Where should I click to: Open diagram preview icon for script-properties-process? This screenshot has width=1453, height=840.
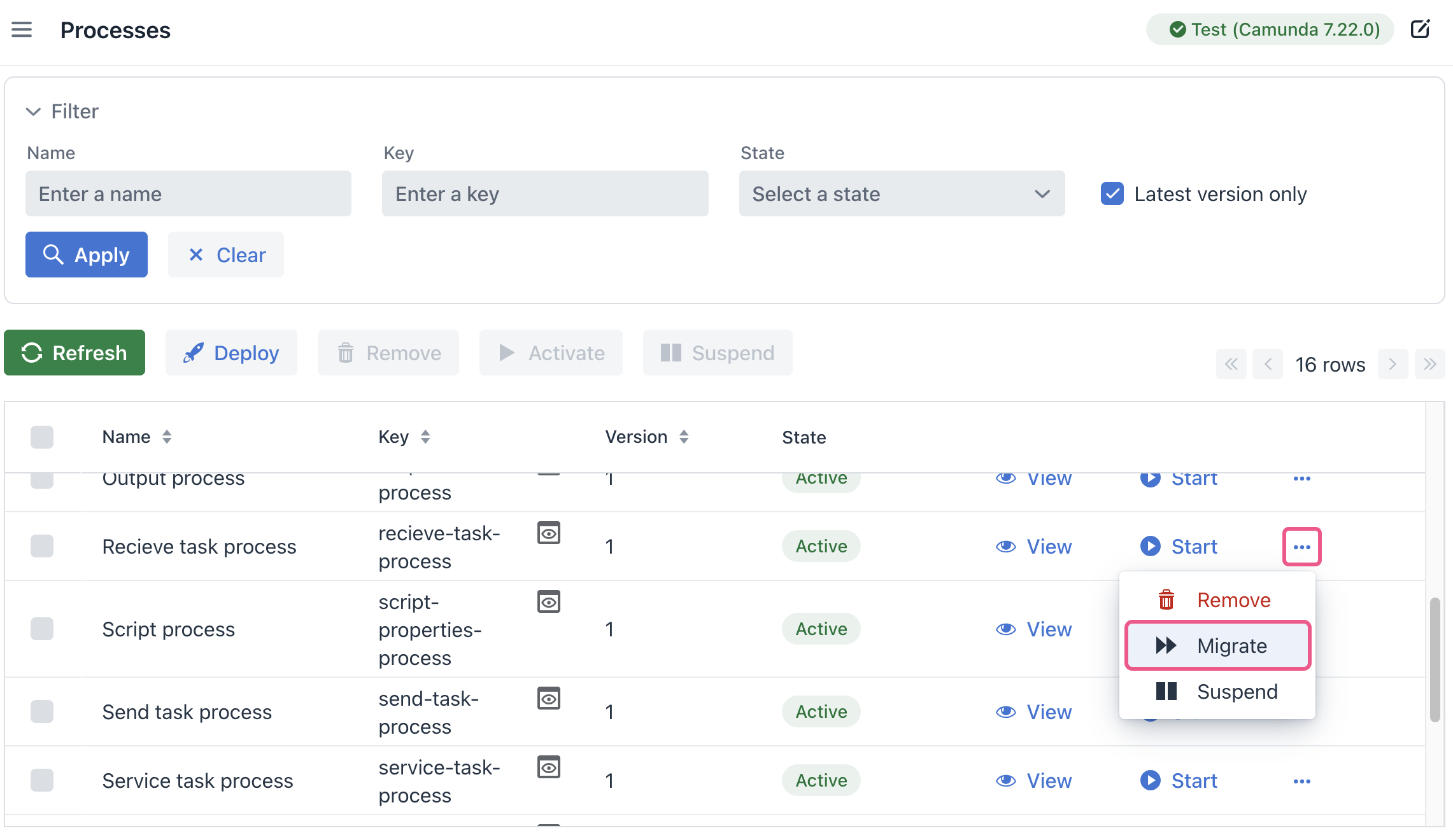548,601
